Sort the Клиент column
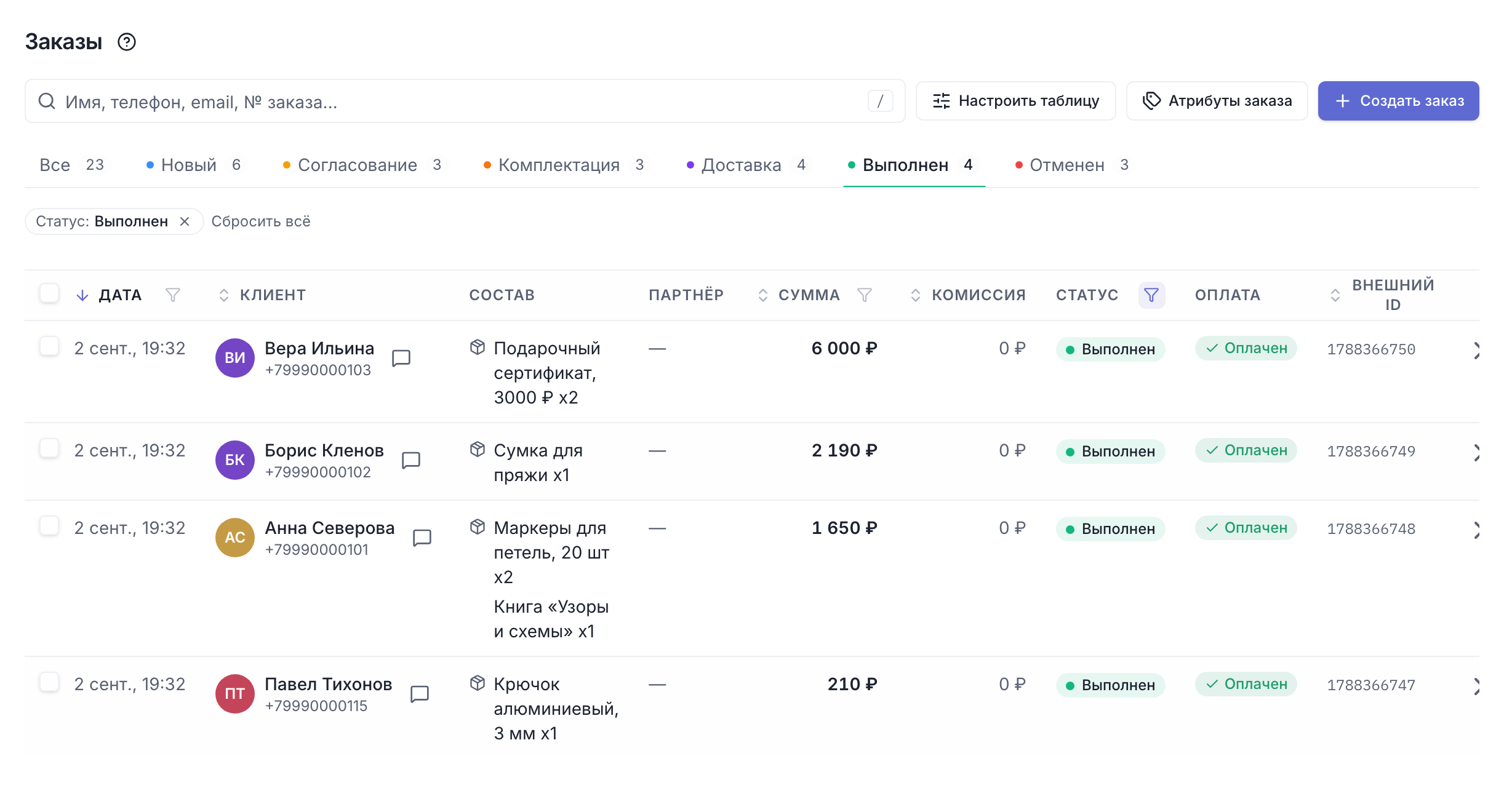 tap(224, 295)
